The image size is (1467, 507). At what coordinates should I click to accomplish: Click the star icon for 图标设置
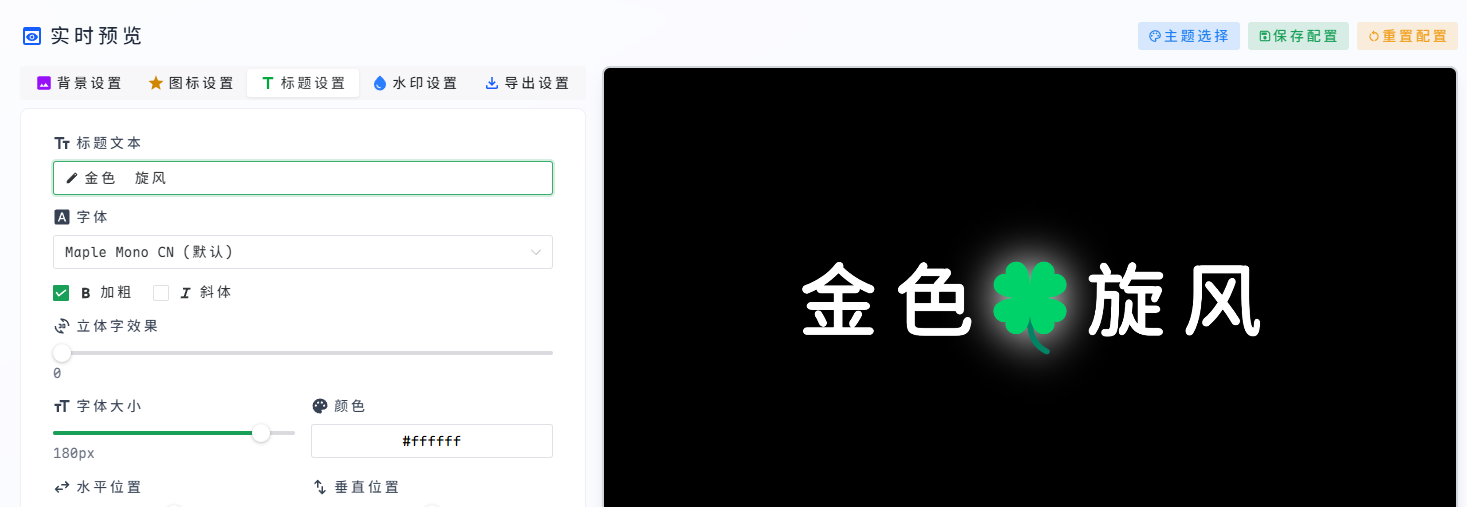pos(156,83)
